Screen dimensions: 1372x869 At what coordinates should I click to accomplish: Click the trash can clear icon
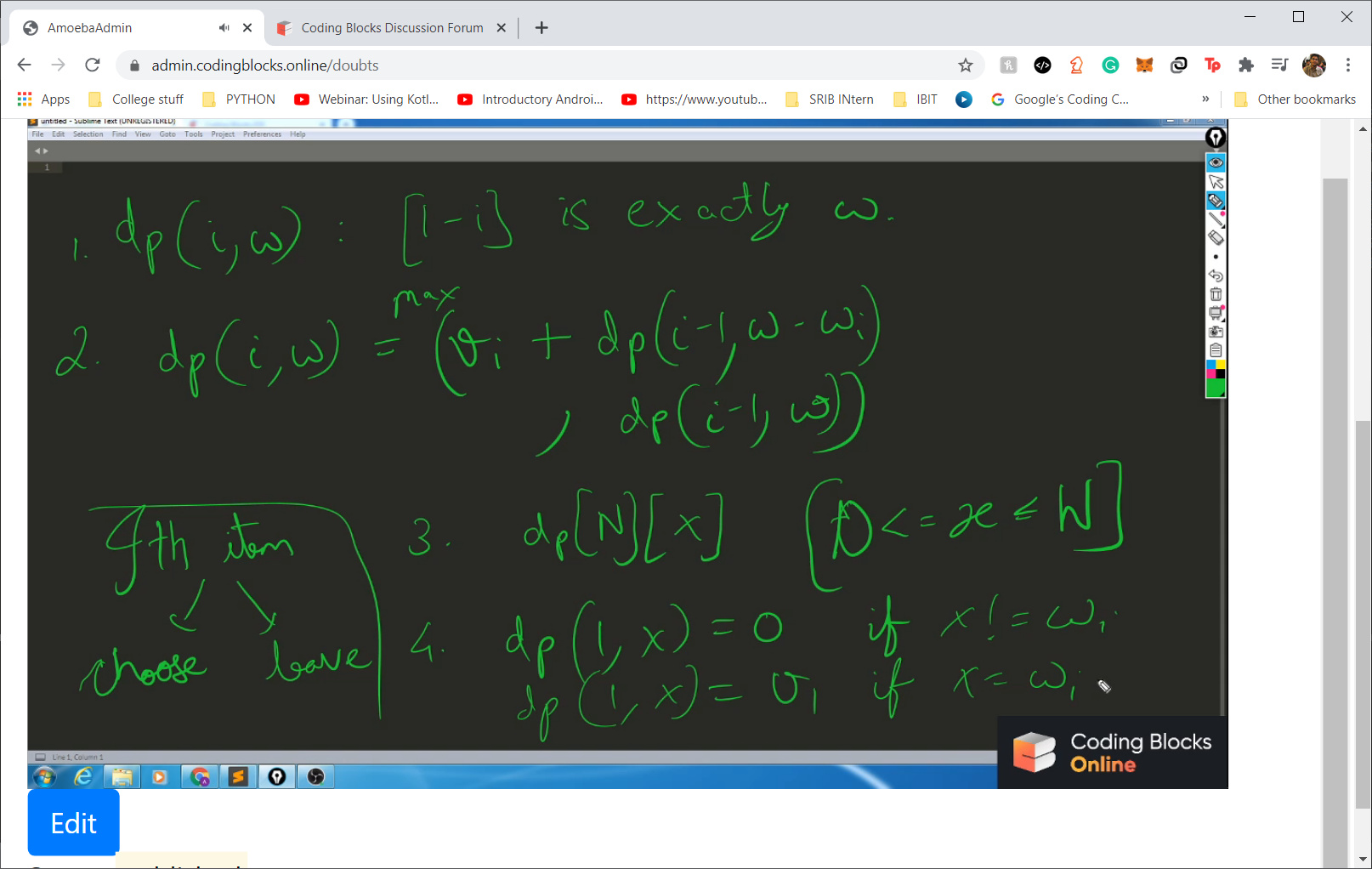(1216, 294)
